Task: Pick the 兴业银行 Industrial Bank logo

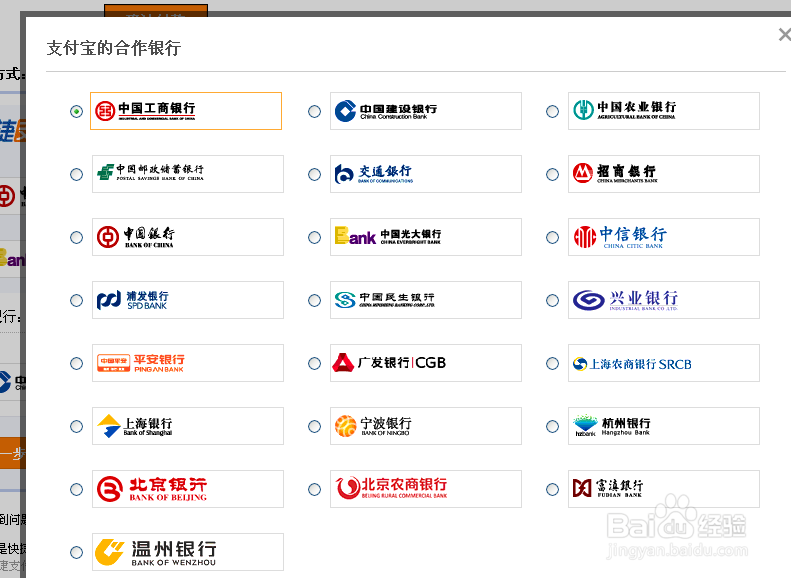Action: point(664,300)
